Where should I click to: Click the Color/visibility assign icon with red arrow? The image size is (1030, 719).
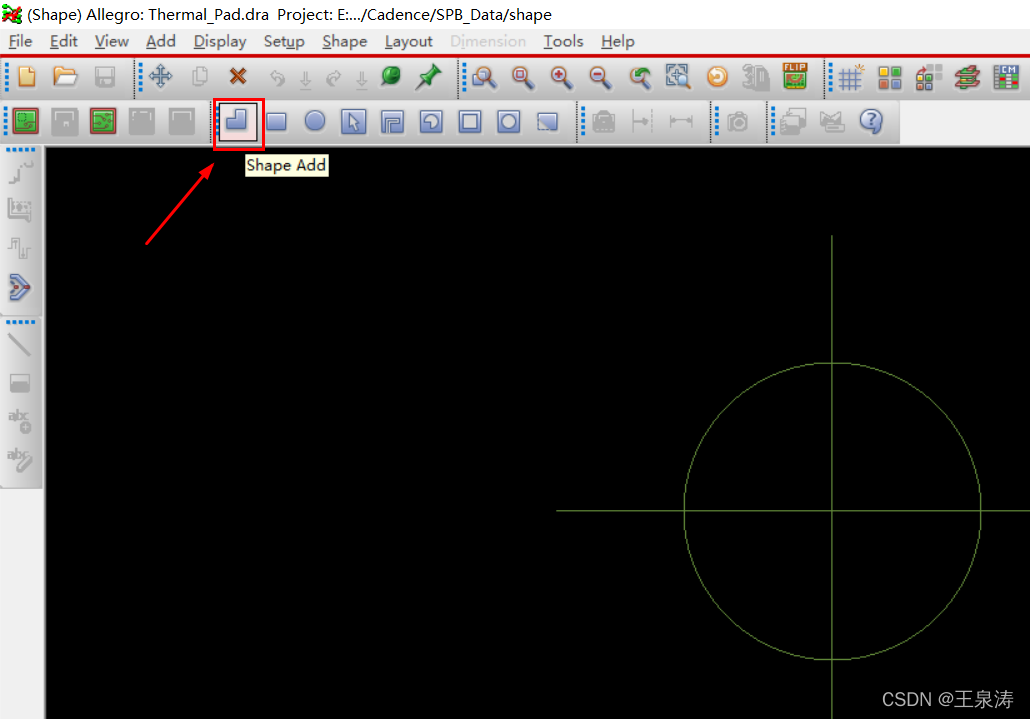point(928,77)
